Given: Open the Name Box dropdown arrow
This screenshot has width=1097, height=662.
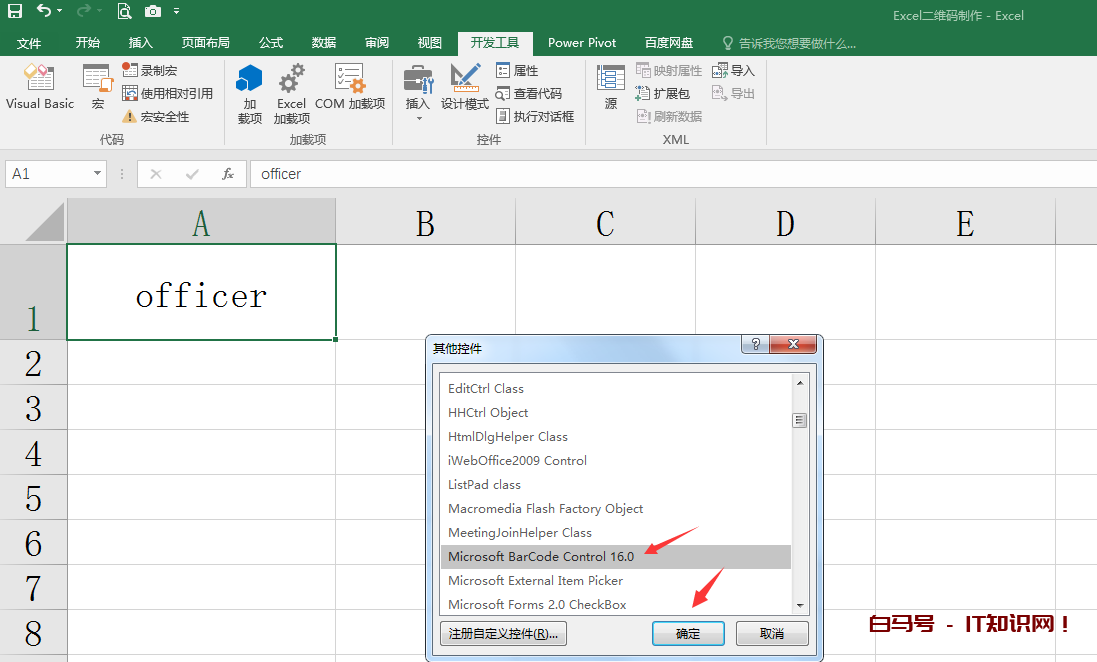Looking at the screenshot, I should [97, 174].
